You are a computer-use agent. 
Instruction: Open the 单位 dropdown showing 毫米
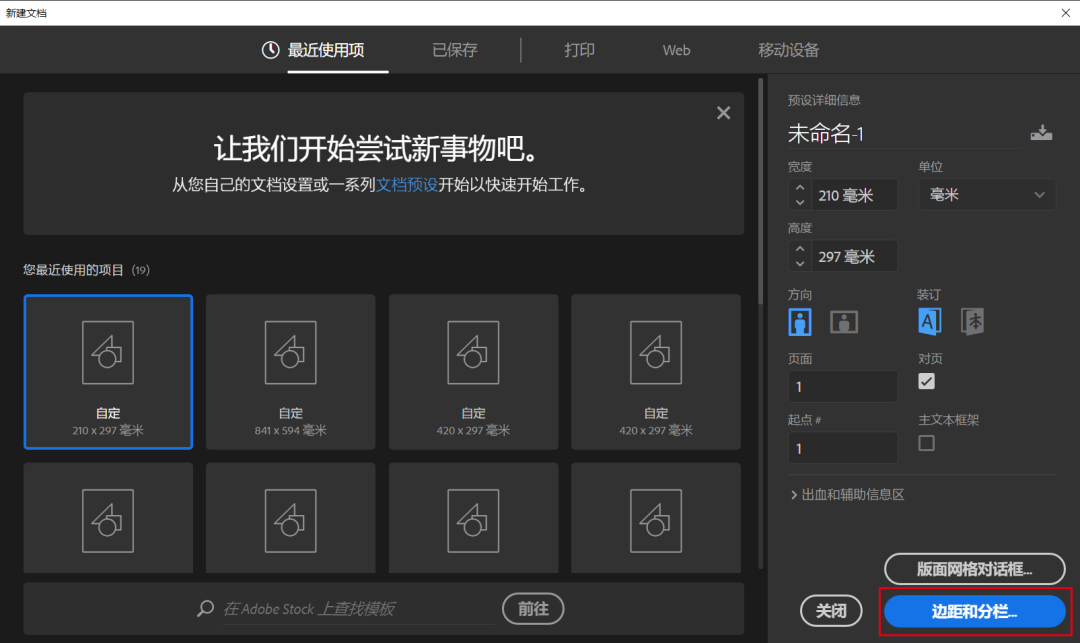tap(986, 195)
